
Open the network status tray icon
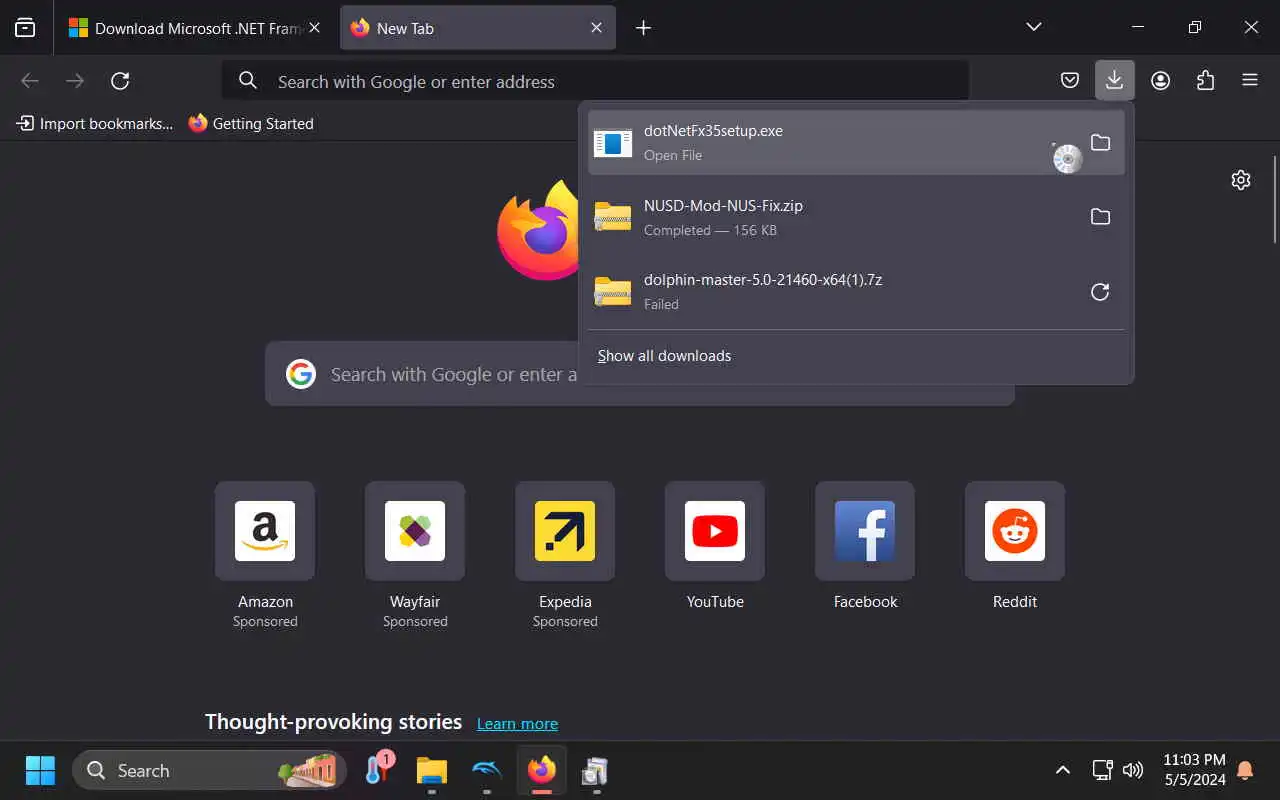[x=1102, y=770]
